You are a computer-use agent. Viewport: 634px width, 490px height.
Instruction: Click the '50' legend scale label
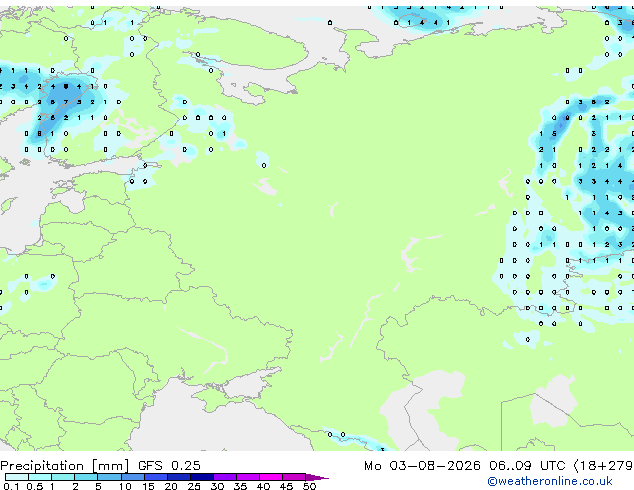(x=309, y=486)
